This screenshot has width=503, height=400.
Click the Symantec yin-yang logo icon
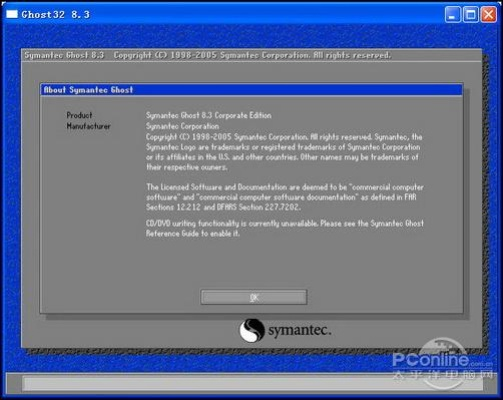(252, 330)
